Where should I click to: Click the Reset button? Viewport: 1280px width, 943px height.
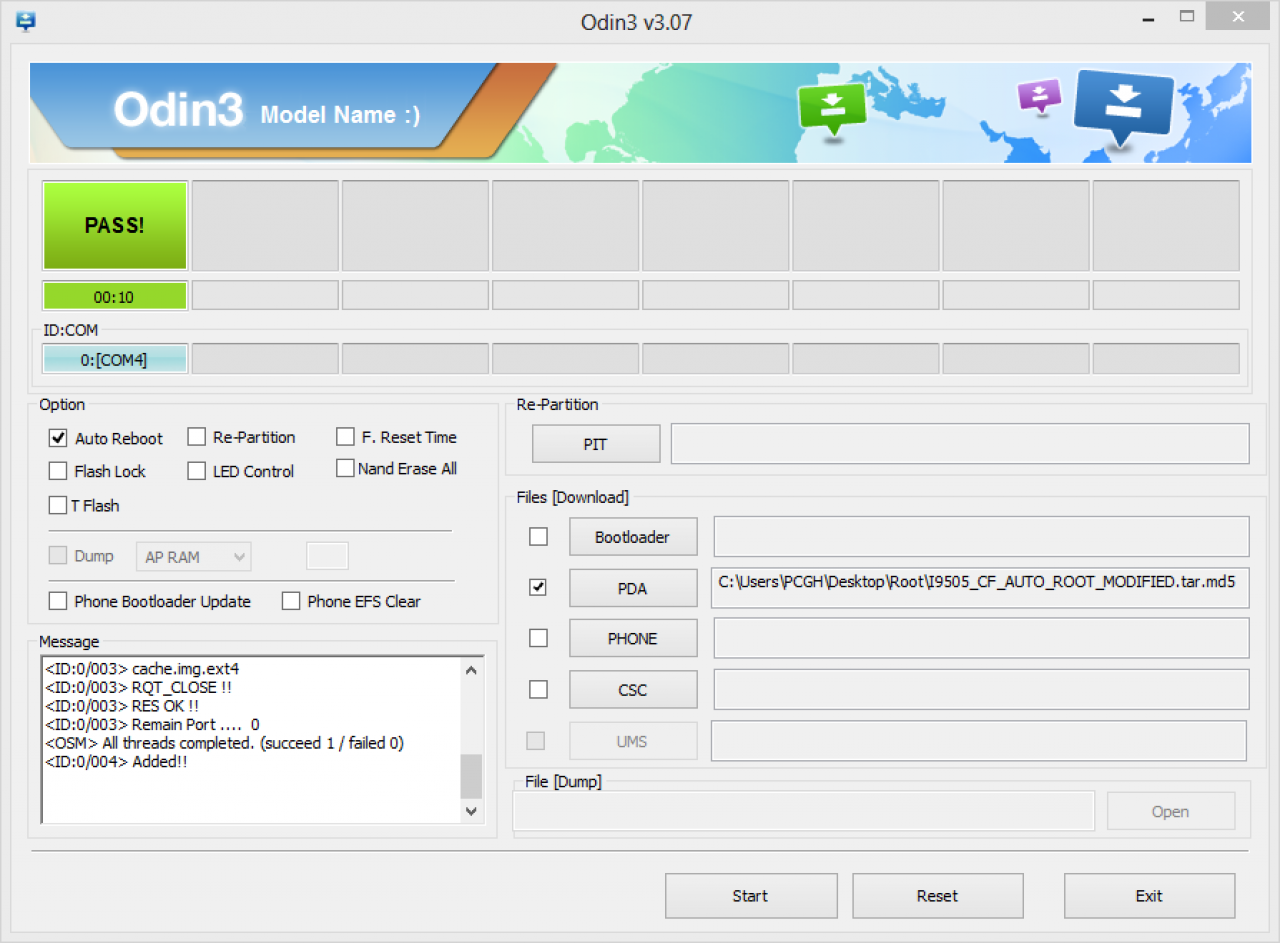[x=938, y=896]
